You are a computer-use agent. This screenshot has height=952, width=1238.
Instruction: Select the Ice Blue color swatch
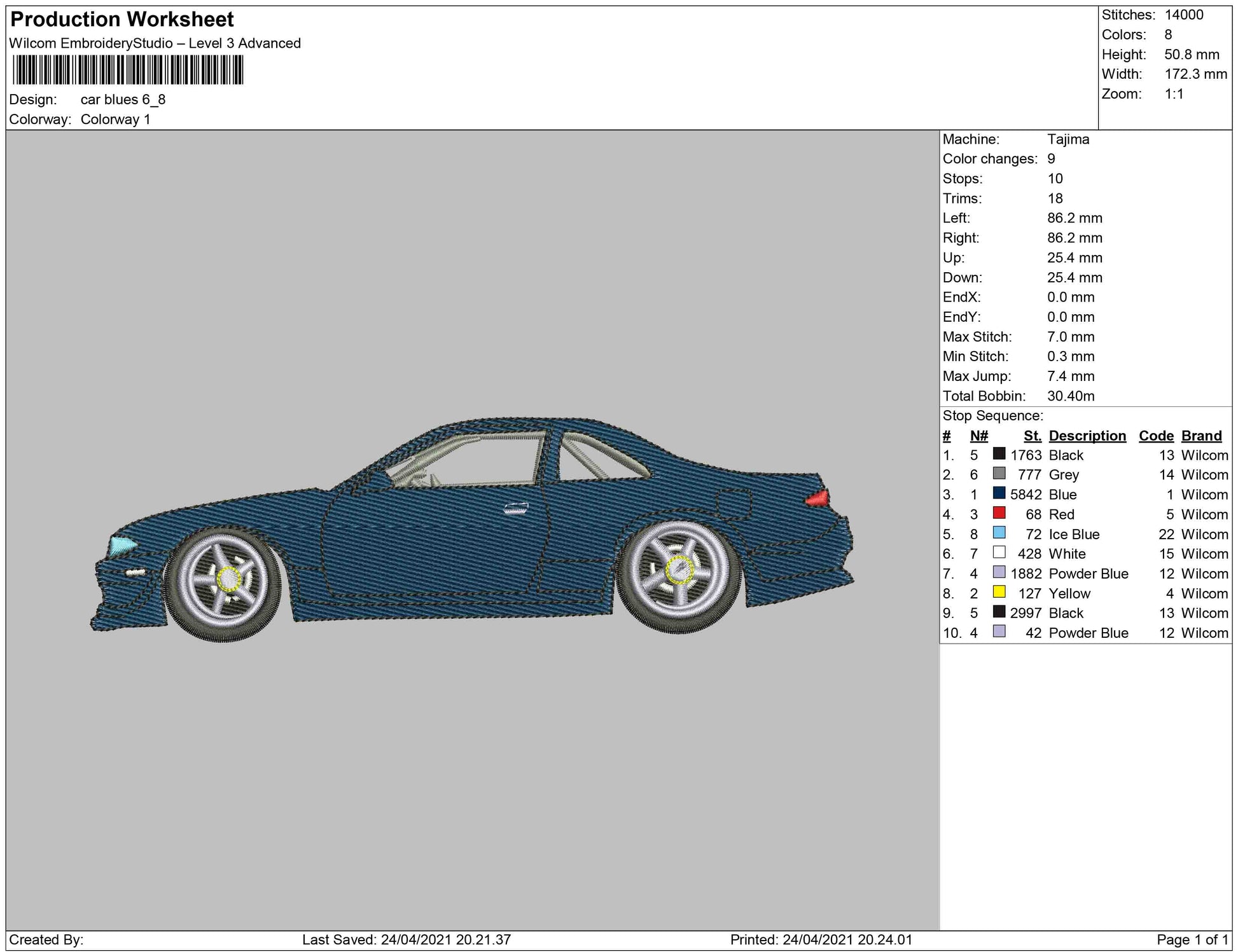point(999,533)
